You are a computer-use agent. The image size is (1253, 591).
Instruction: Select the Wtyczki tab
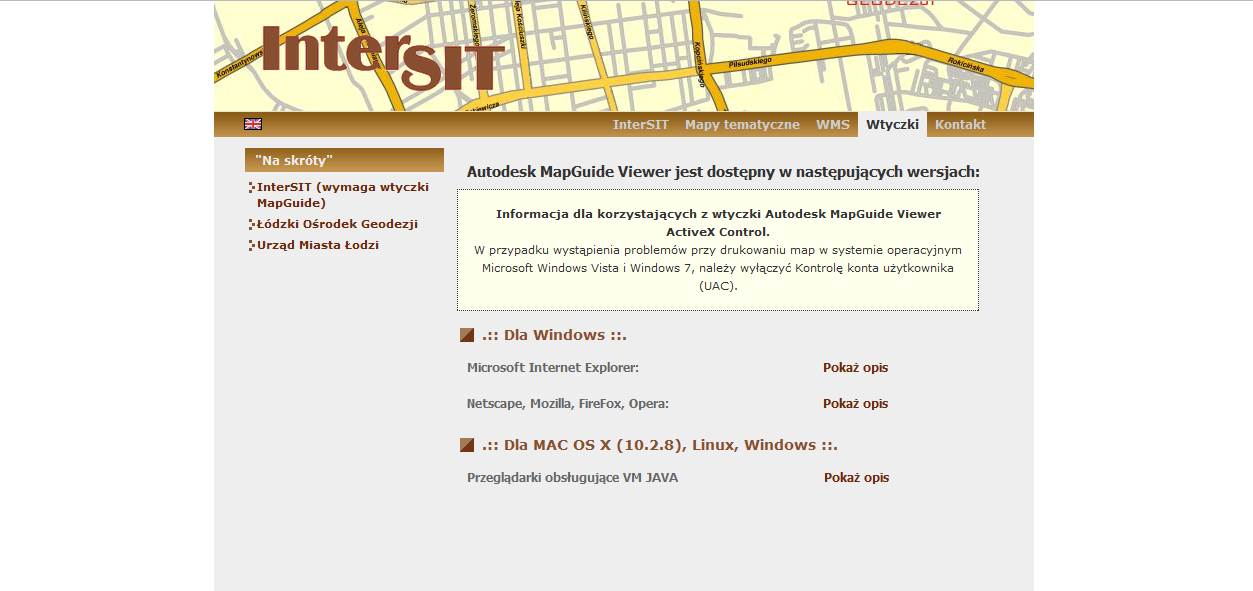(892, 125)
